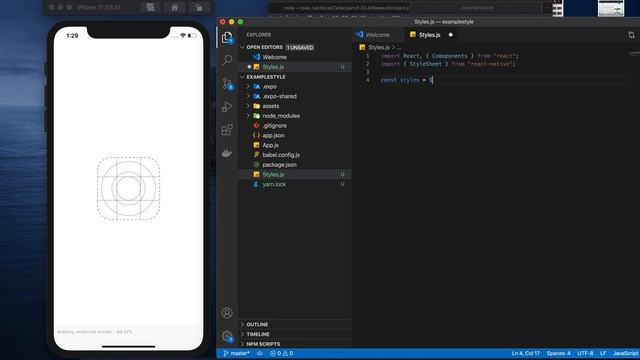Open the Accounts menu icon
640x360 pixels.
click(227, 313)
